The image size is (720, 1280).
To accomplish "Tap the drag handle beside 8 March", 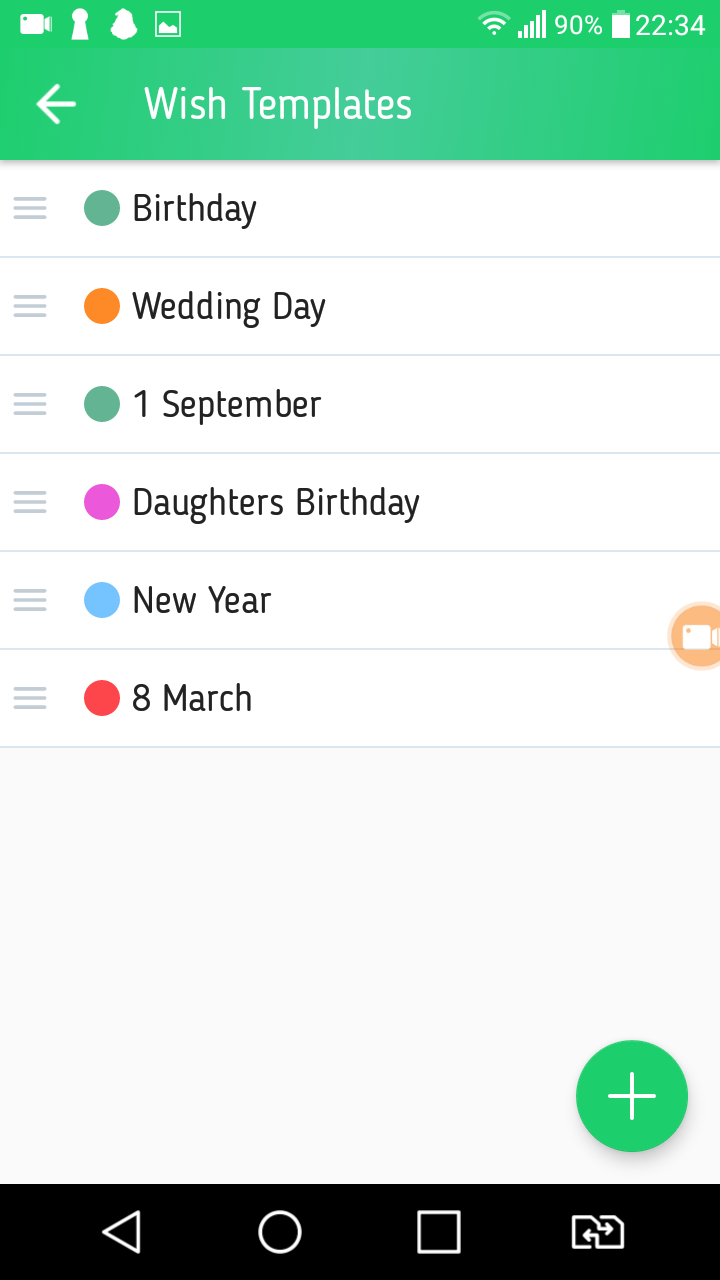I will tap(30, 698).
